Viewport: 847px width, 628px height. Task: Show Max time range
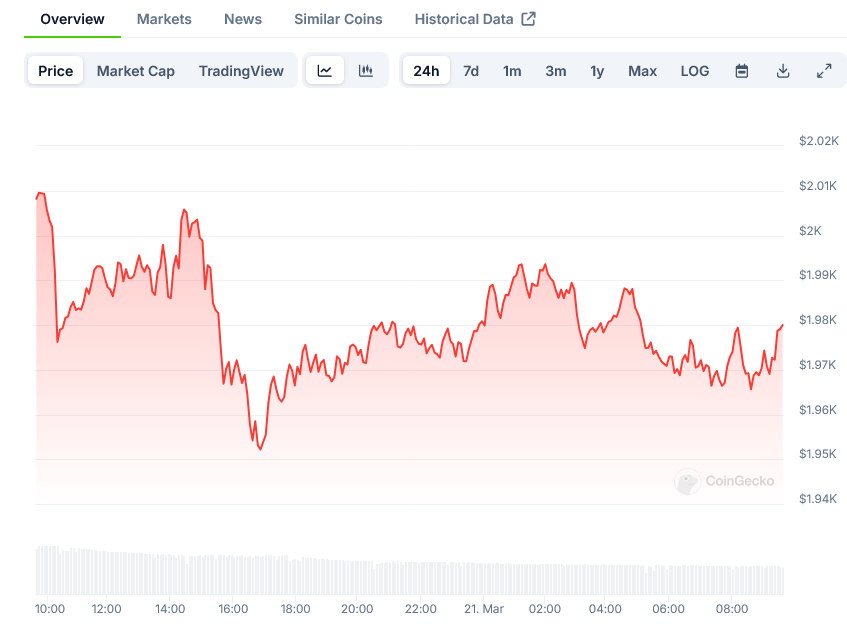click(x=642, y=71)
